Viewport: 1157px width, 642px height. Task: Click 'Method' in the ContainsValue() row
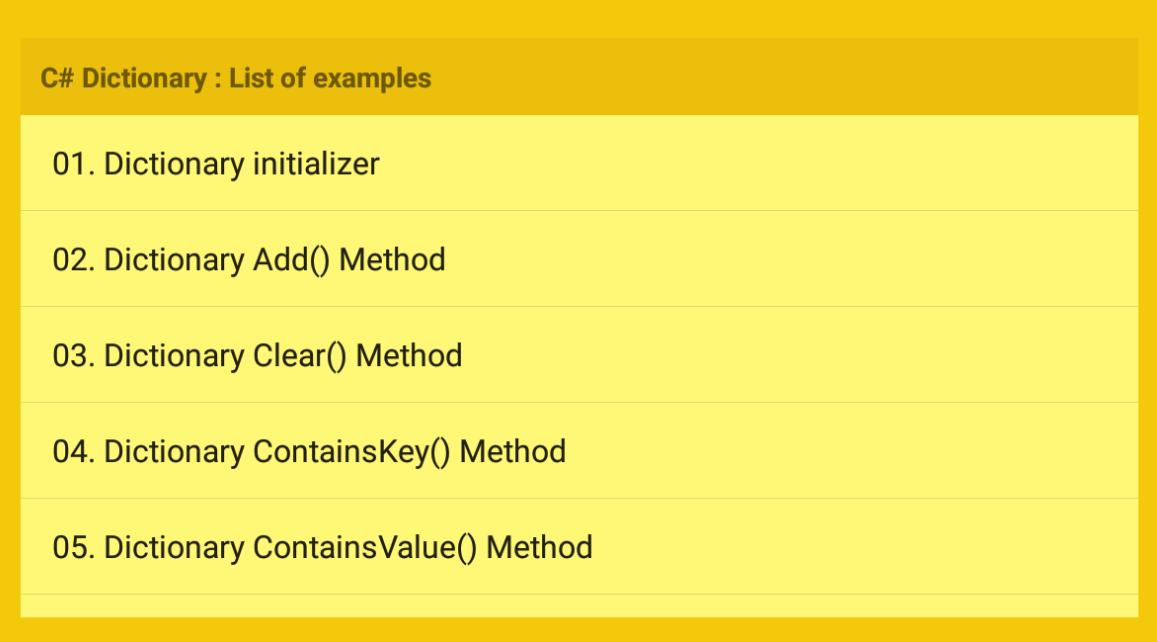[x=539, y=548]
